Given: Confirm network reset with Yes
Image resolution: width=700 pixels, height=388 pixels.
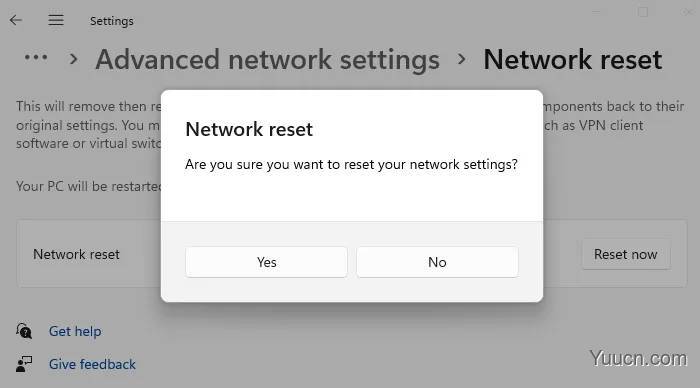Looking at the screenshot, I should 267,262.
